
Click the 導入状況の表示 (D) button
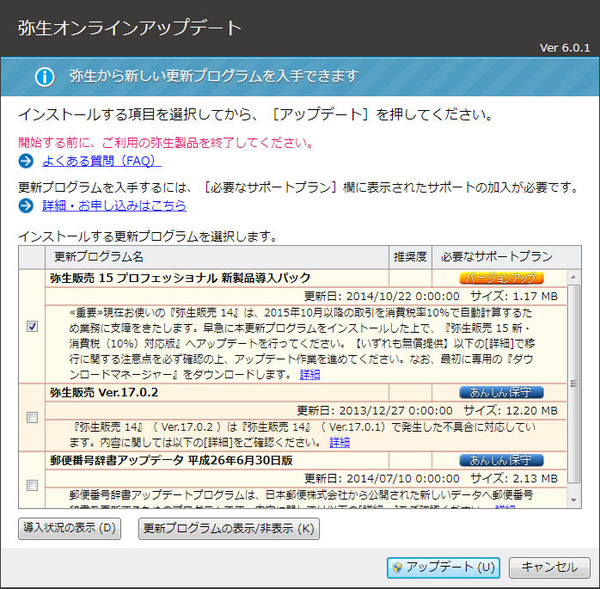[70, 529]
